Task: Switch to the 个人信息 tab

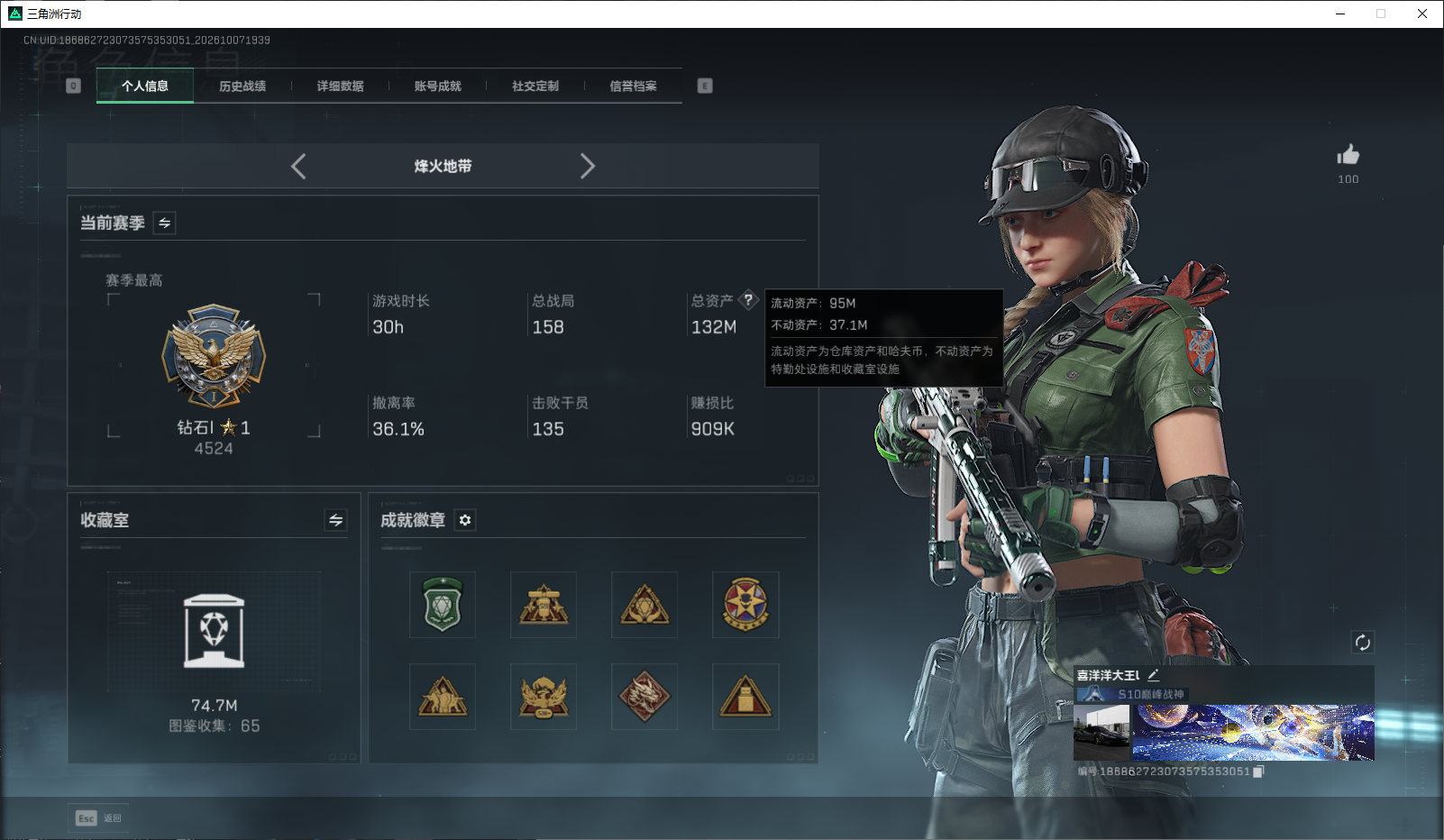Action: click(145, 87)
